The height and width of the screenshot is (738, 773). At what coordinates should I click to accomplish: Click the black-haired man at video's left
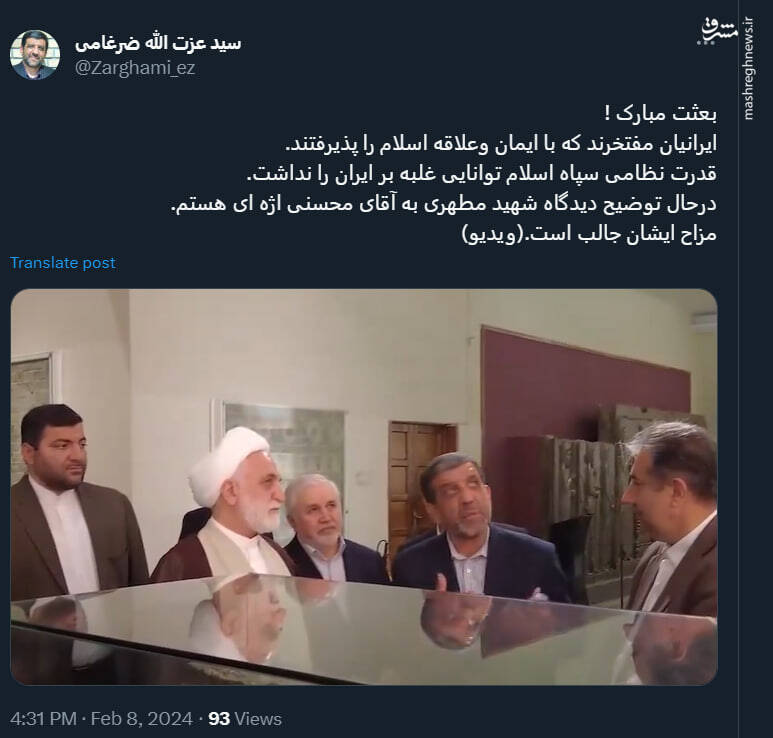point(74,500)
